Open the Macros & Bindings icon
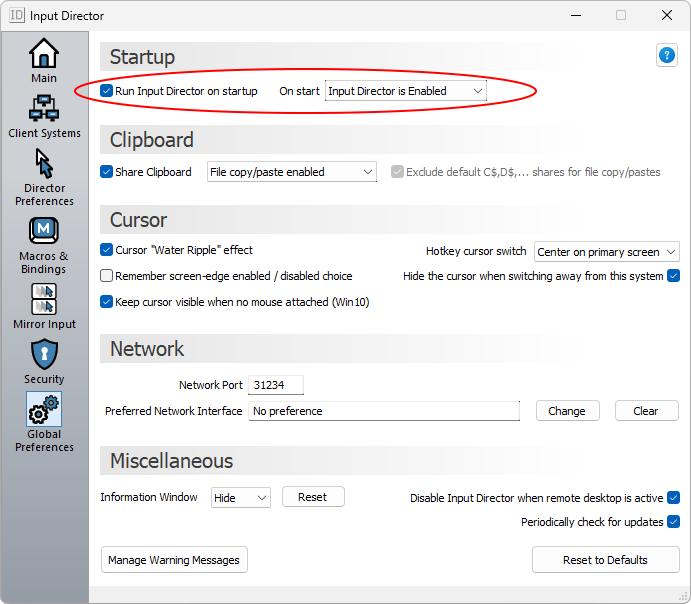The height and width of the screenshot is (604, 691). pos(44,231)
